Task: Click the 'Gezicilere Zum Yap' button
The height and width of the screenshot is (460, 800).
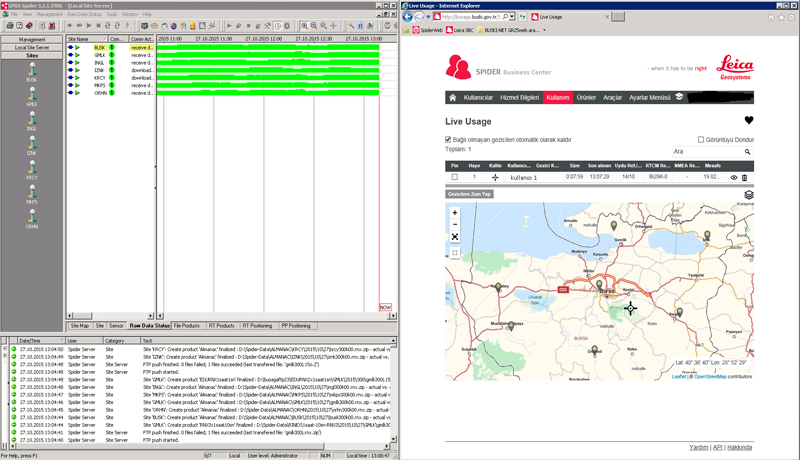Action: (469, 194)
